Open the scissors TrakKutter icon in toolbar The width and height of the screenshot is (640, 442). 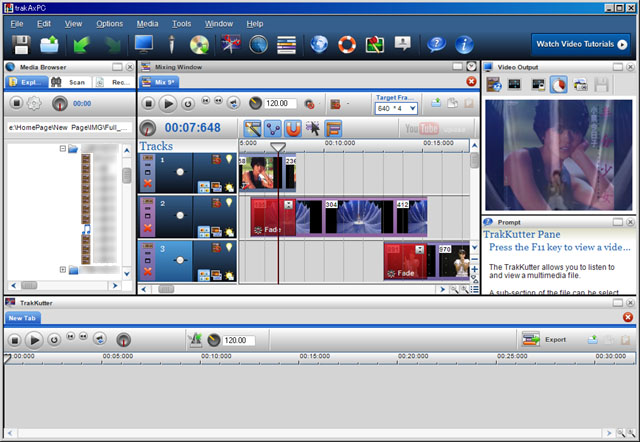point(231,44)
